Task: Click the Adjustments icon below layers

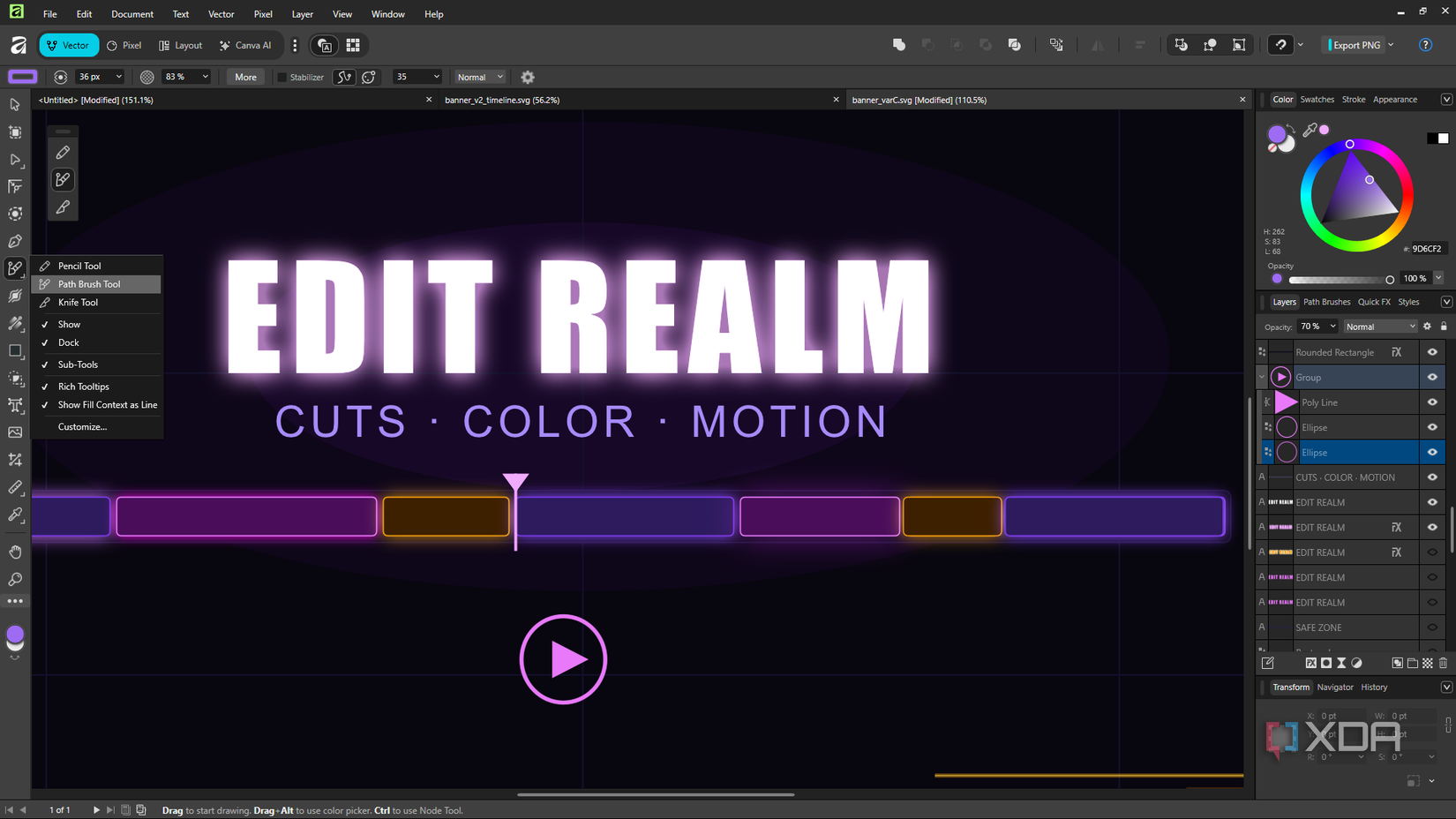Action: (1356, 663)
